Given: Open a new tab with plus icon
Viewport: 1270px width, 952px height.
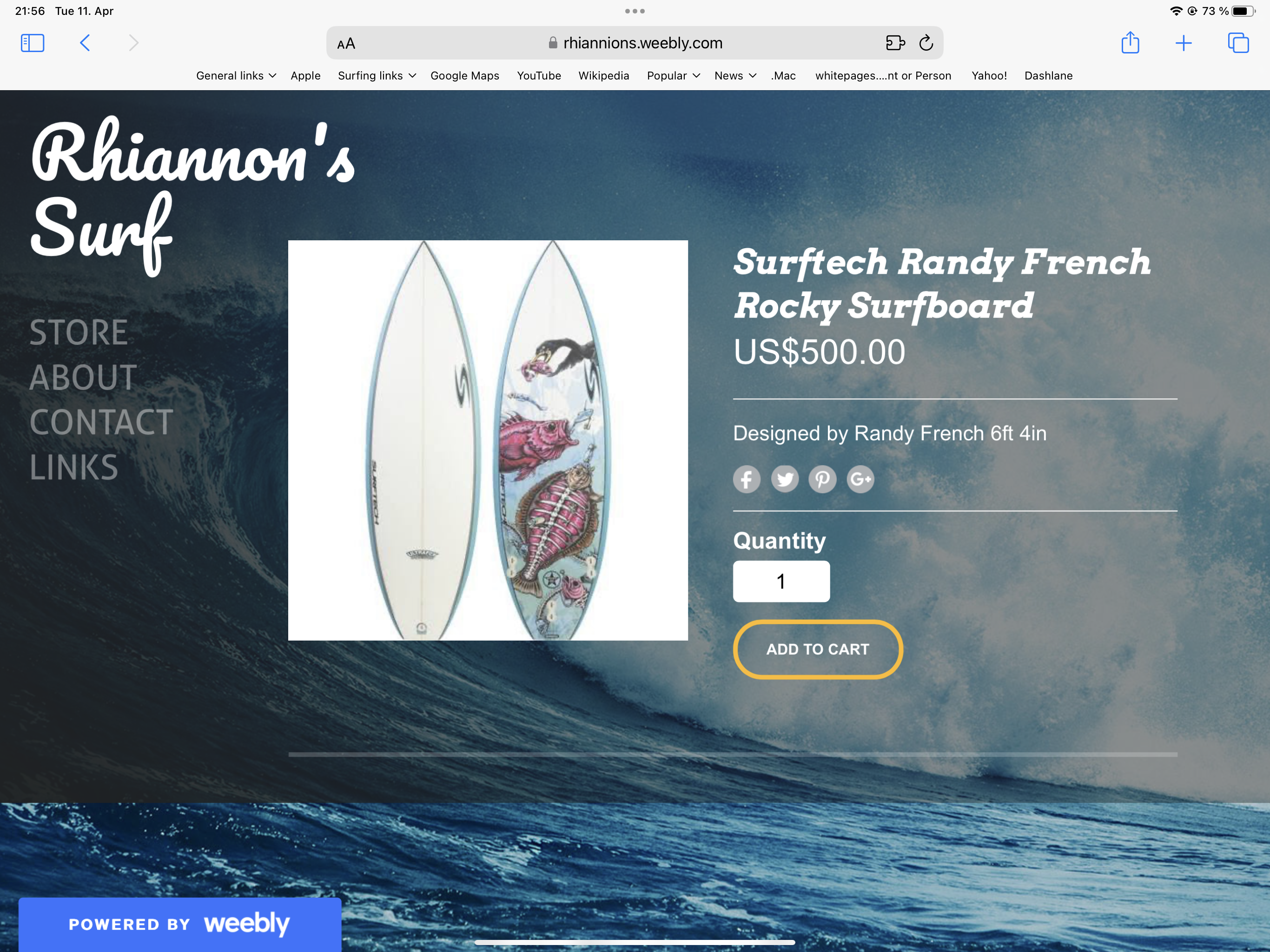Looking at the screenshot, I should click(1184, 43).
